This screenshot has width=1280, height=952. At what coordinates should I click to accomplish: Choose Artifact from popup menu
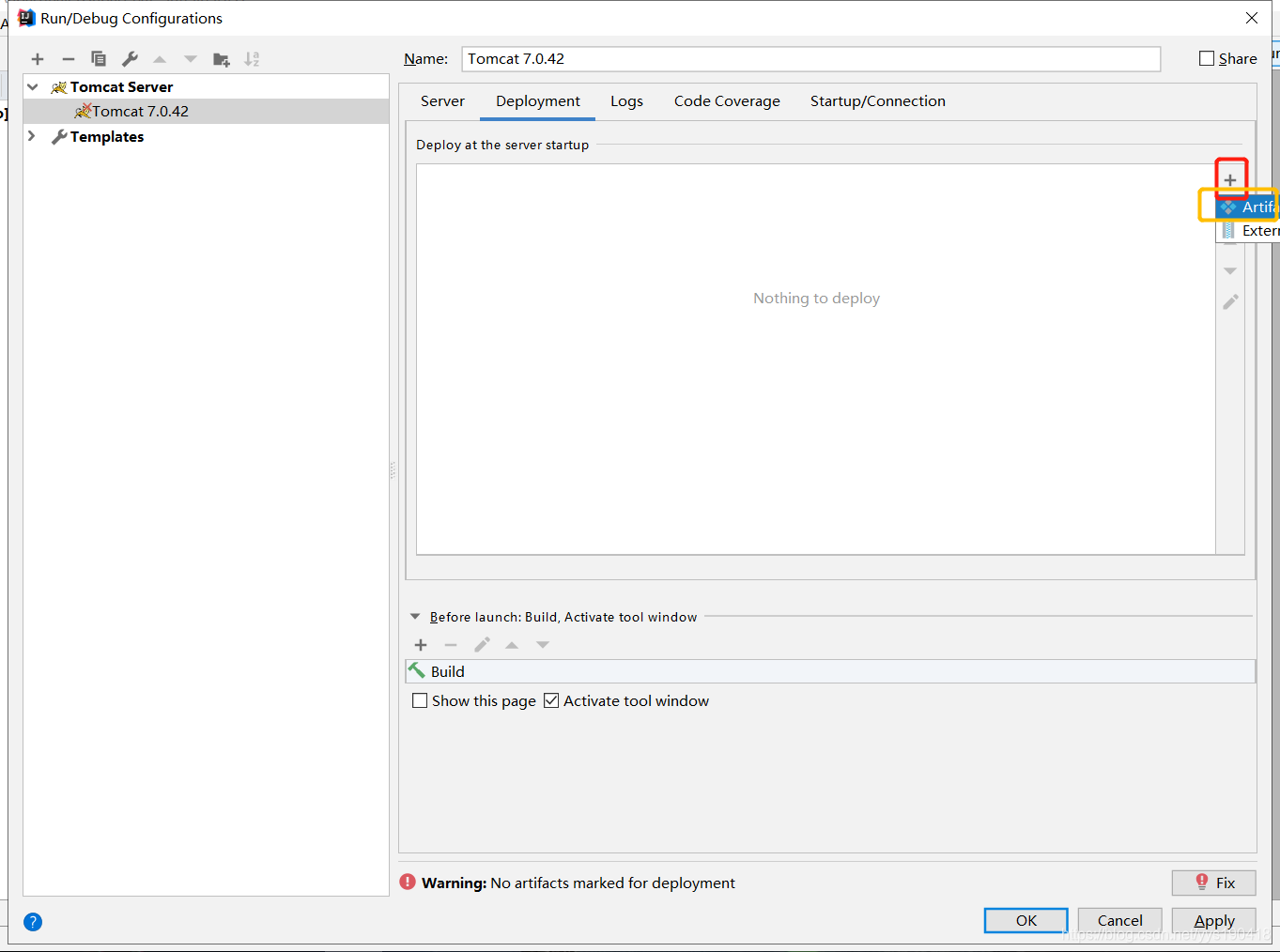click(x=1248, y=207)
